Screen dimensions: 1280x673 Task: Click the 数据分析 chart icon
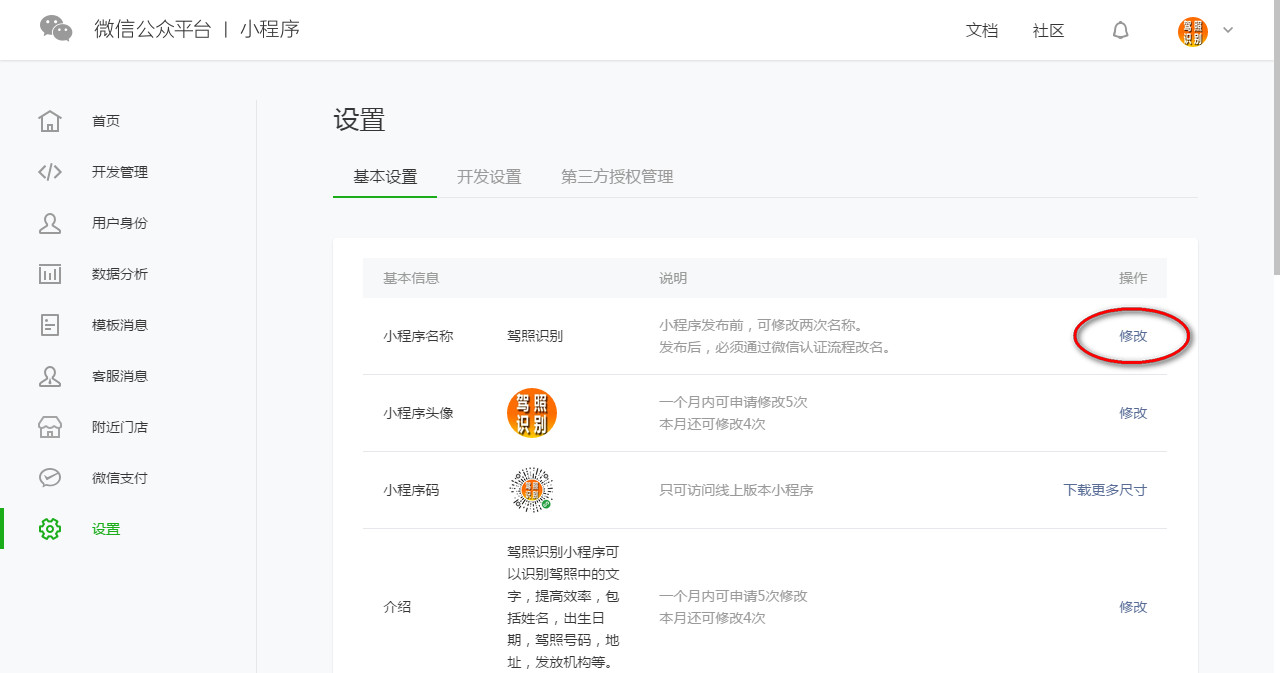50,274
